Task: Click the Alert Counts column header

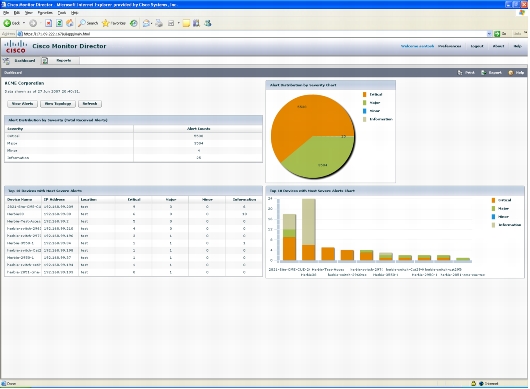Action: (x=198, y=129)
